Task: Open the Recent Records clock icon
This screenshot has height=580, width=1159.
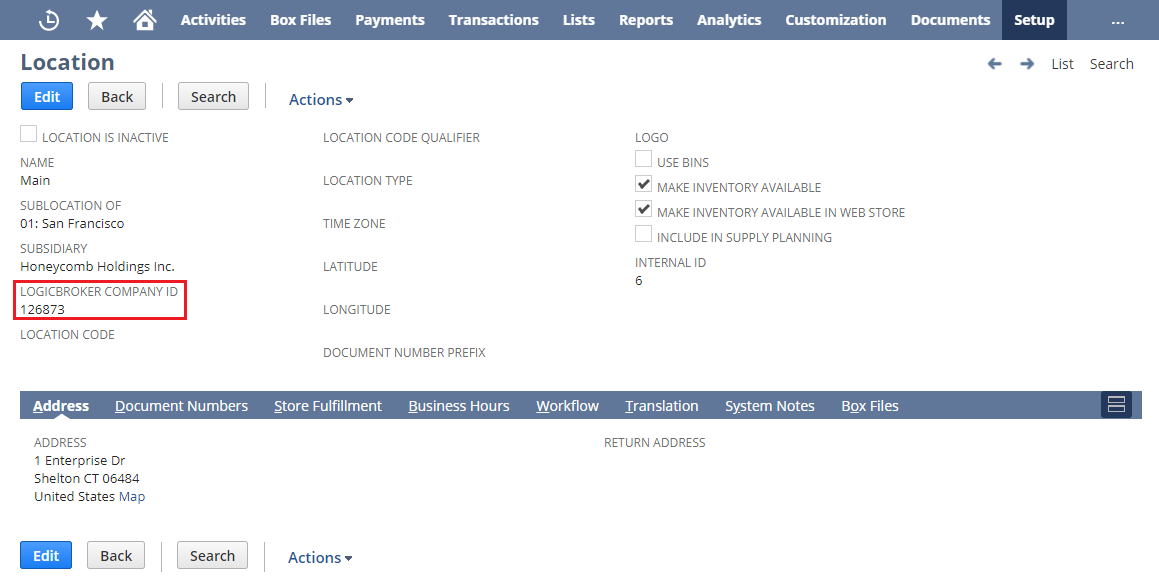Action: pyautogui.click(x=48, y=20)
